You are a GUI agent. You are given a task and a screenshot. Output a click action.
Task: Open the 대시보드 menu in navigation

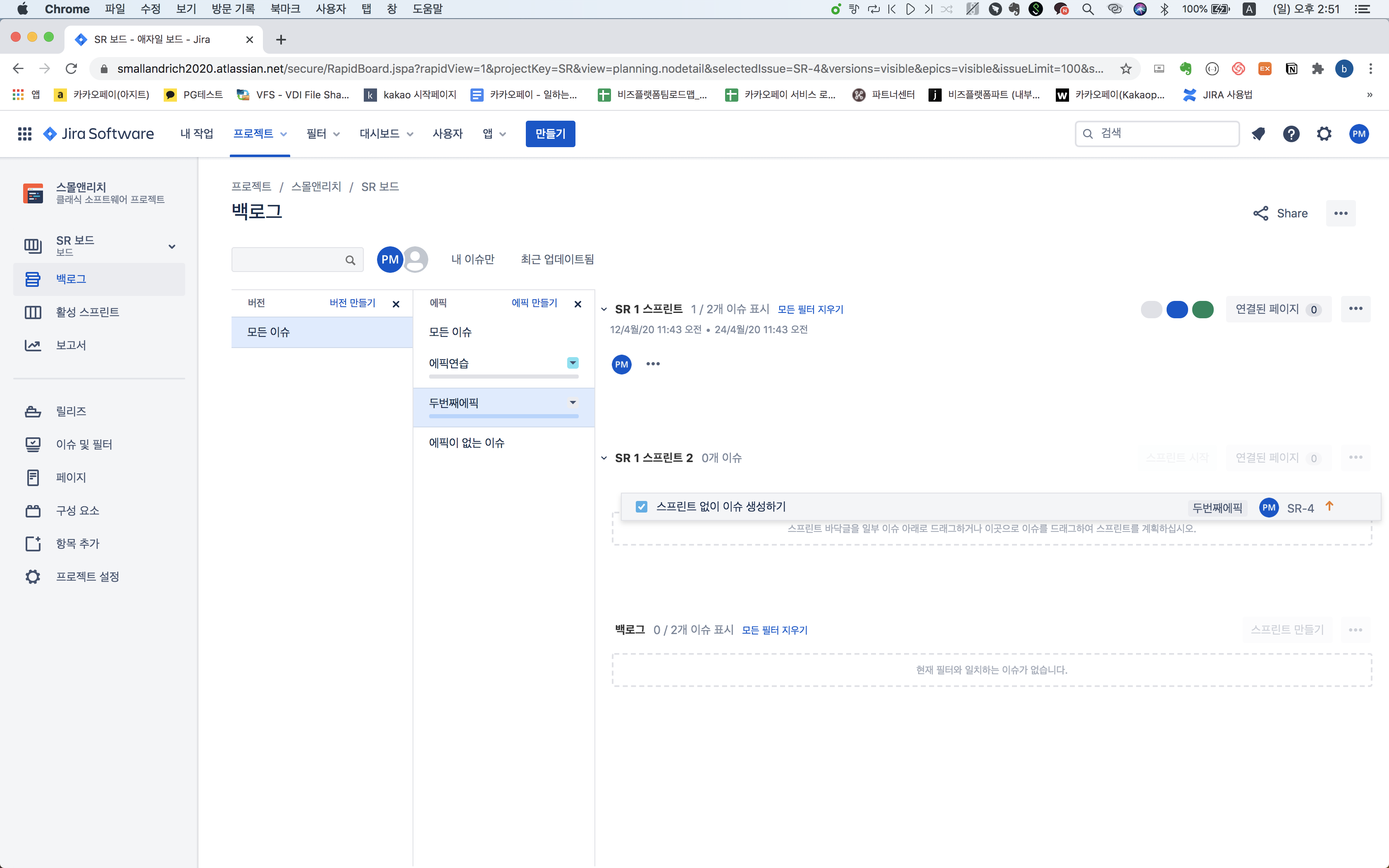(386, 134)
